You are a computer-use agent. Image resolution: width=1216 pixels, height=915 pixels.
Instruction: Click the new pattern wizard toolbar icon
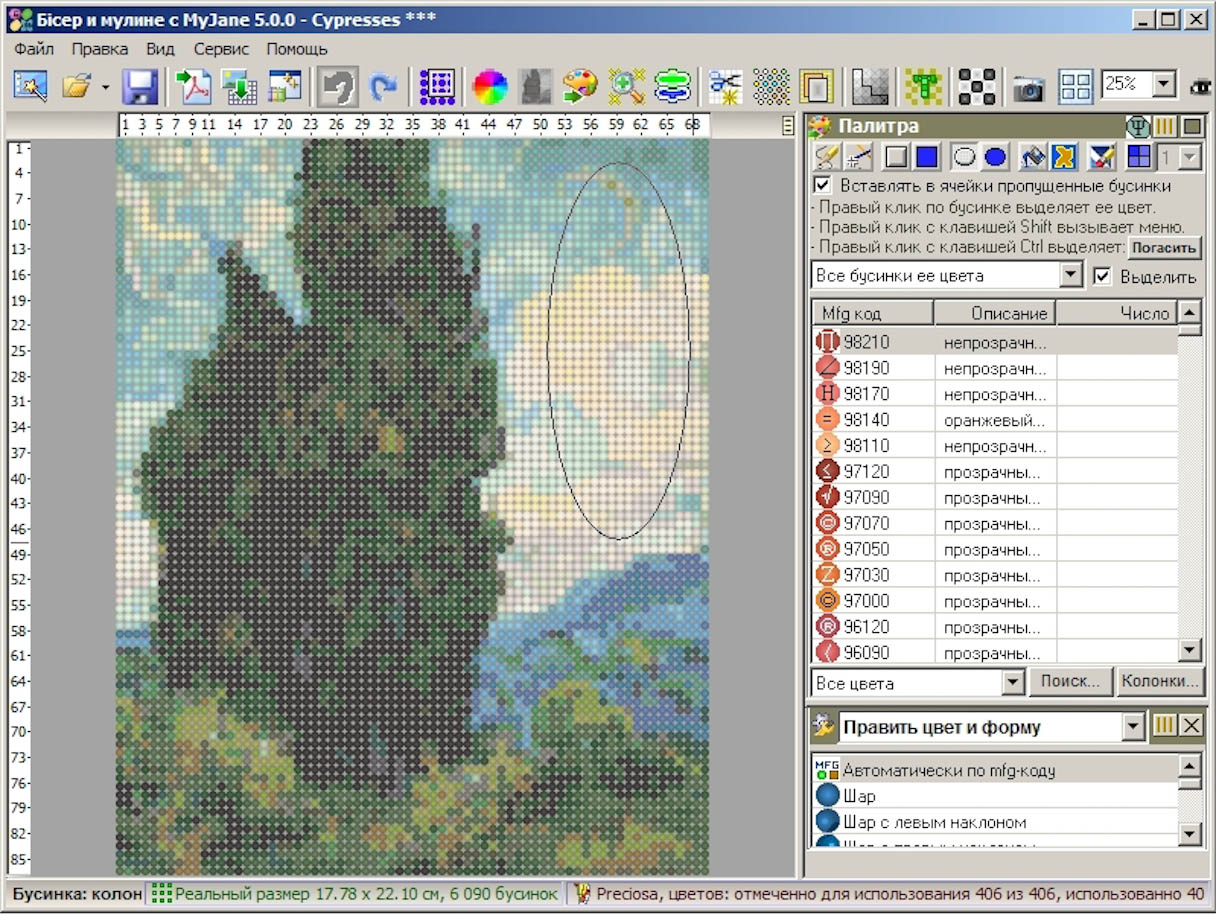click(30, 86)
